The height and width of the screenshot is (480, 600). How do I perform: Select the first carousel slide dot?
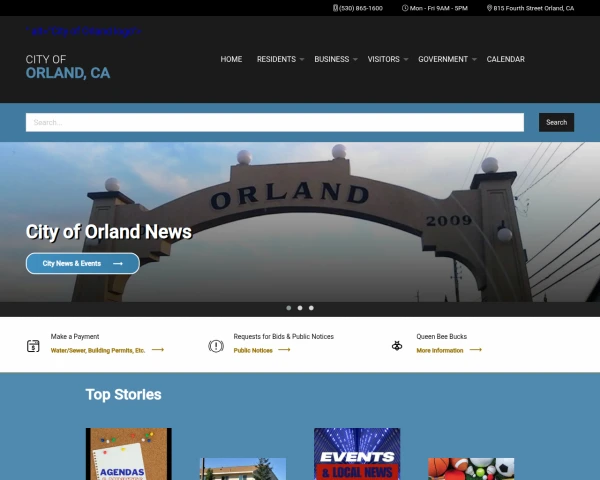(x=289, y=308)
